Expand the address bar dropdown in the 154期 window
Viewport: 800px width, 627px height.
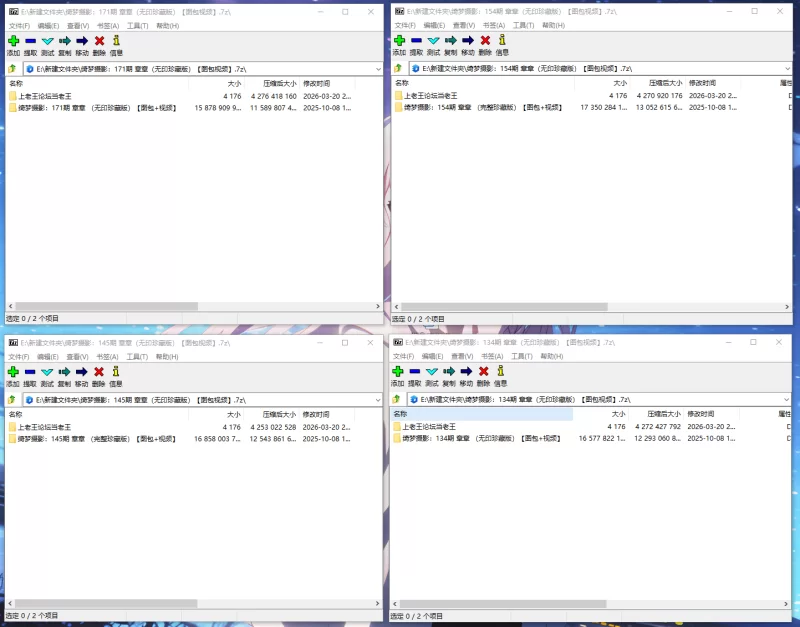click(x=785, y=69)
